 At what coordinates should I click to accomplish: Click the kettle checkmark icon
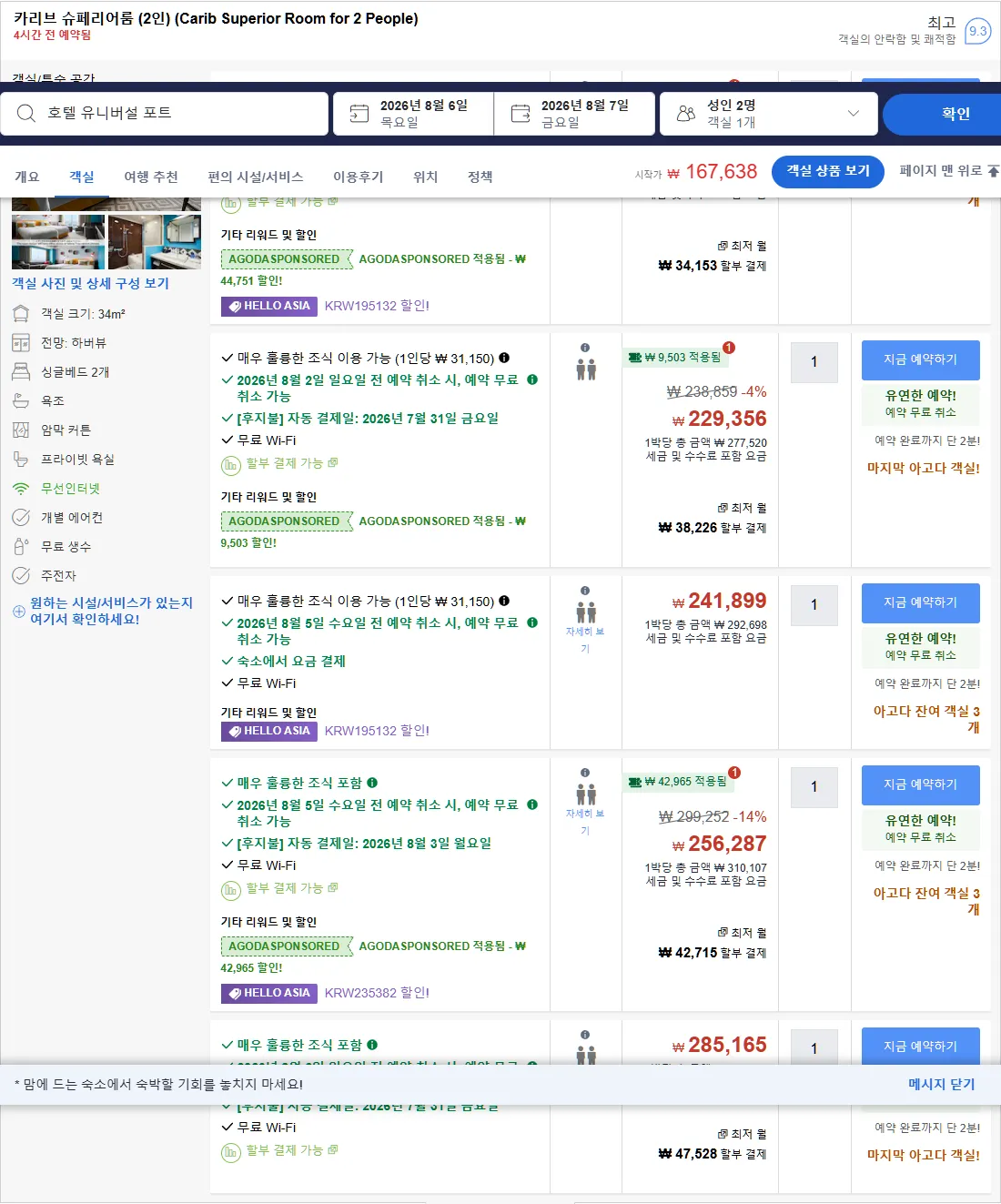21,576
